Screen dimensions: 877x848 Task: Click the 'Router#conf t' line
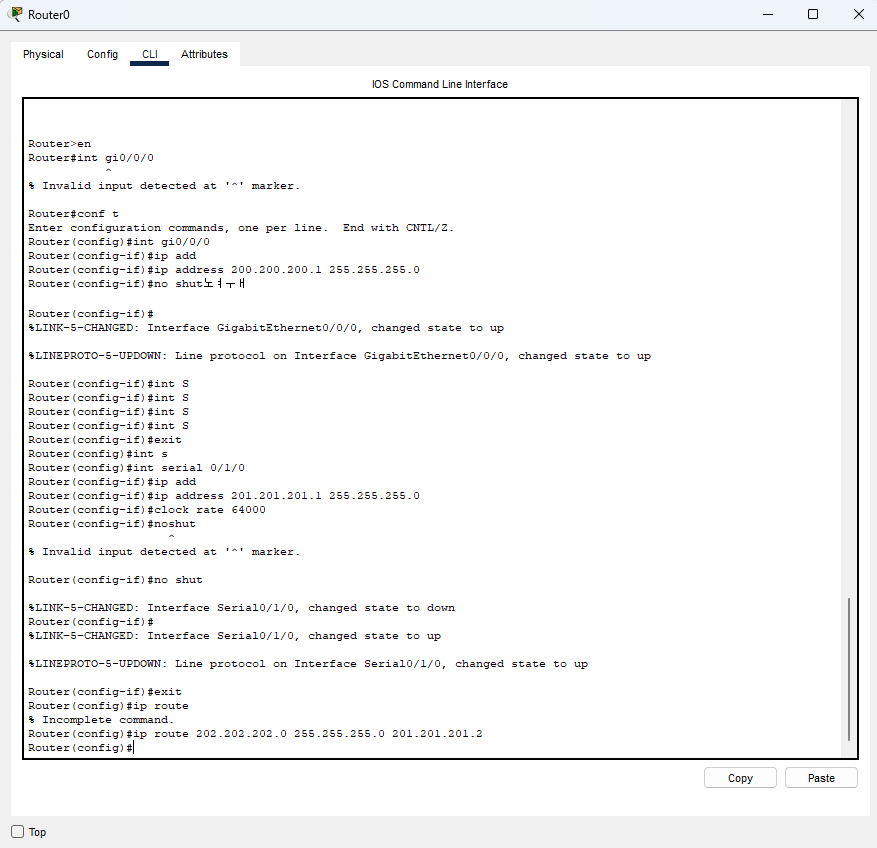[73, 214]
